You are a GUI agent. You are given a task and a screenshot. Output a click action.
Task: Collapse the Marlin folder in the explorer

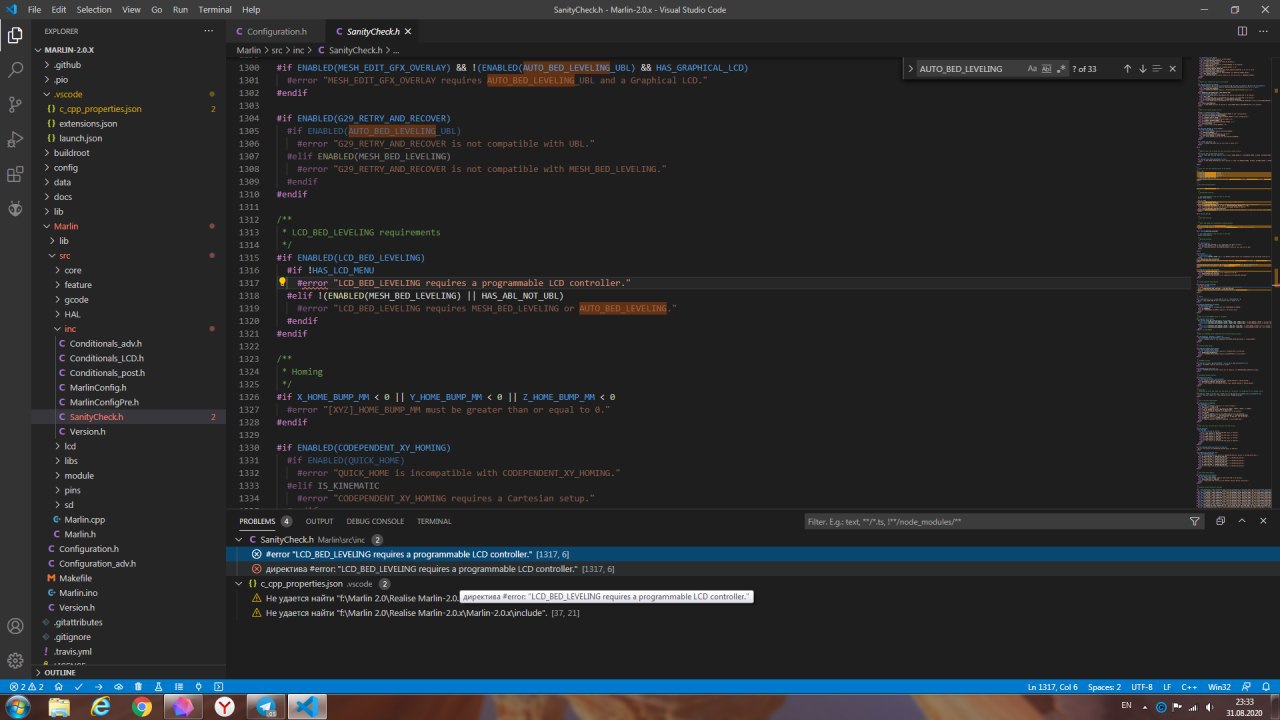click(66, 226)
